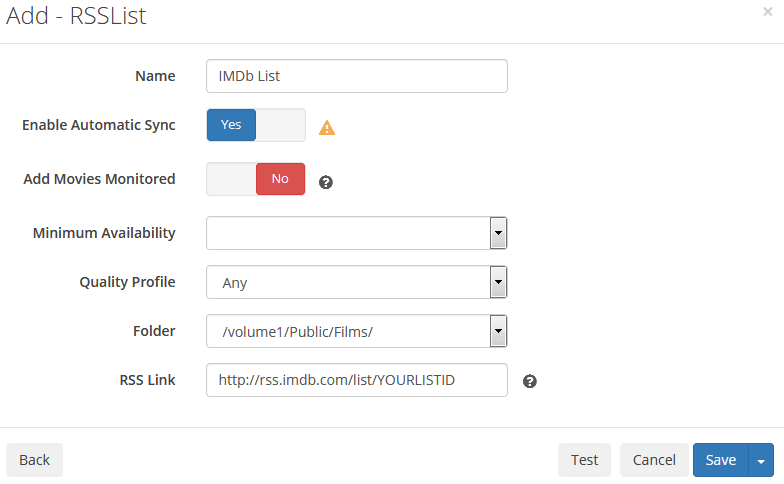Viewport: 784px width, 484px height.
Task: Click the Cancel button
Action: 654,460
